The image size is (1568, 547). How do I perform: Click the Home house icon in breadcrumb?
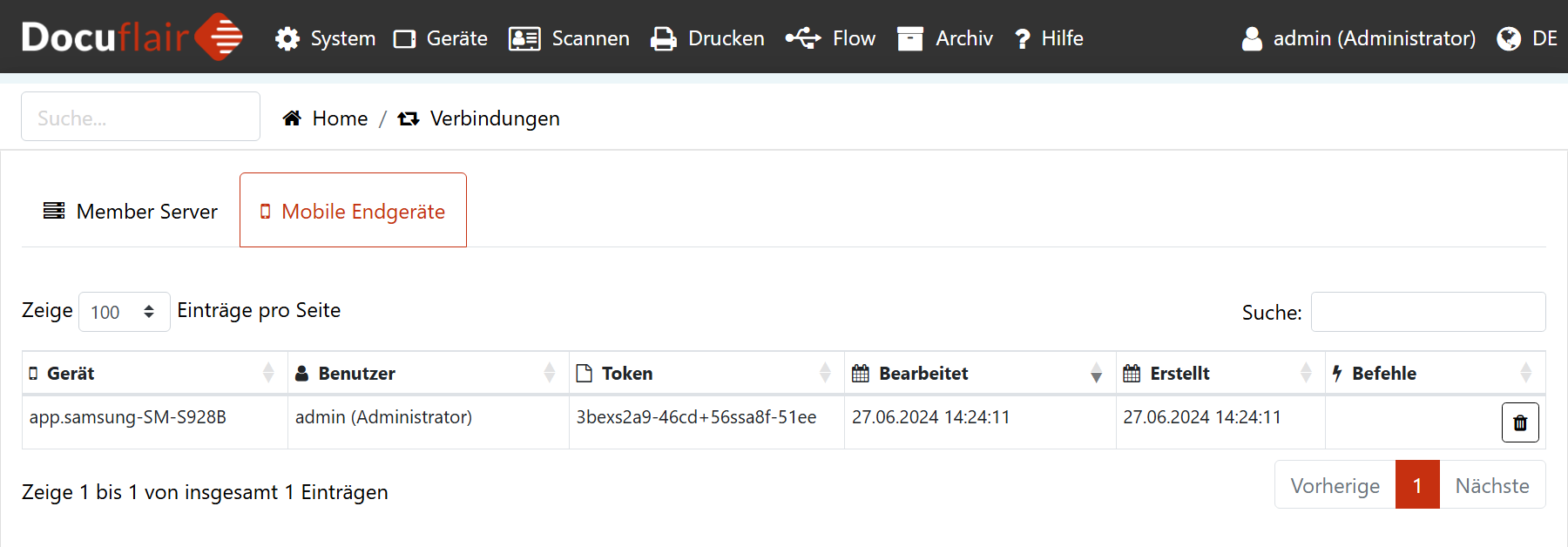point(292,118)
